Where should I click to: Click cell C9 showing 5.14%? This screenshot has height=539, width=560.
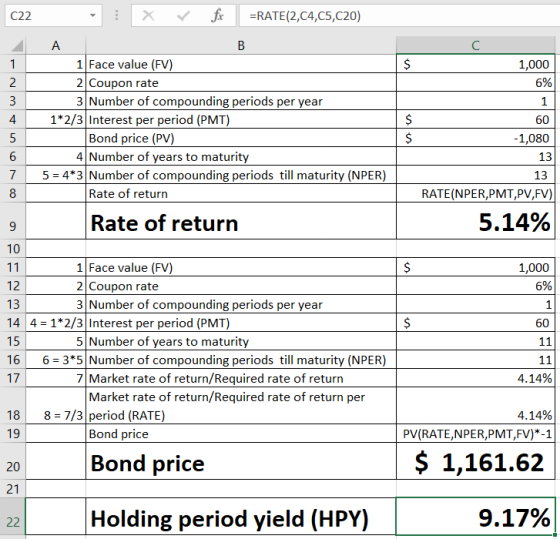click(x=475, y=221)
